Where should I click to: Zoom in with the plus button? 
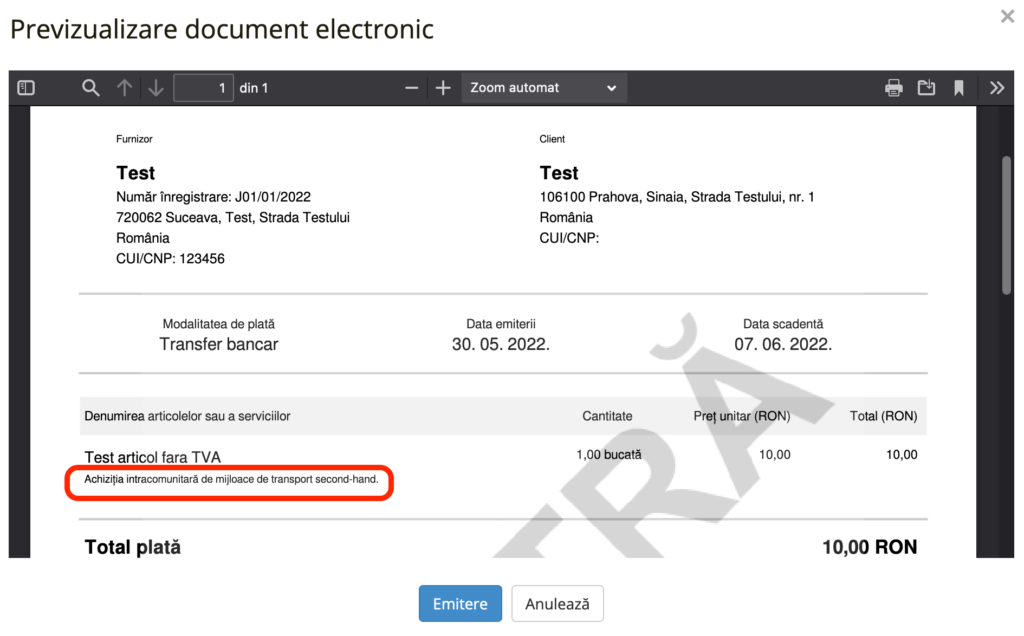tap(443, 88)
